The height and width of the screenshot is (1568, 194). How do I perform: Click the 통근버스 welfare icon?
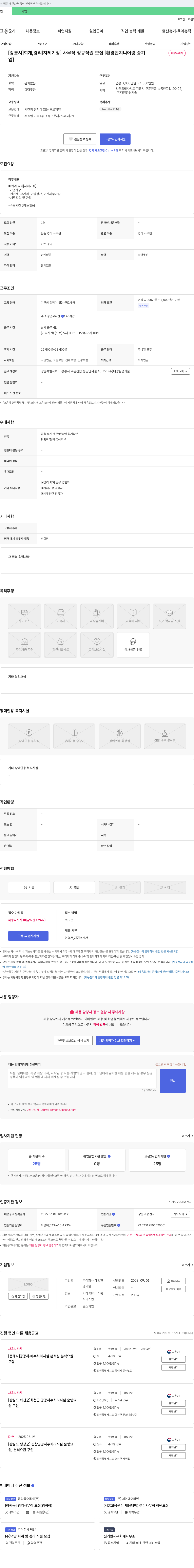click(x=24, y=616)
